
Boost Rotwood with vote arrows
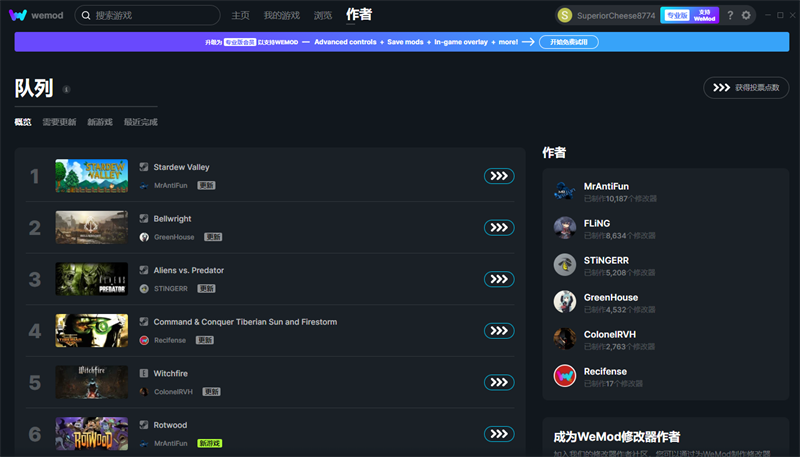click(x=499, y=434)
